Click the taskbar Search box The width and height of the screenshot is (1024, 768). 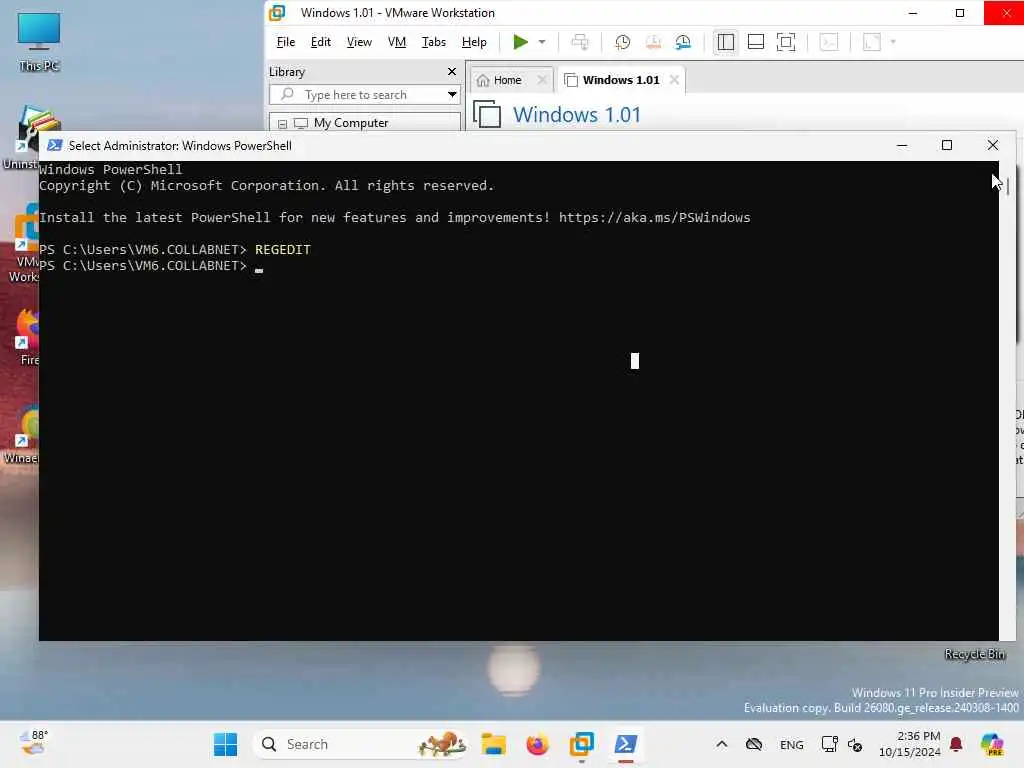360,744
